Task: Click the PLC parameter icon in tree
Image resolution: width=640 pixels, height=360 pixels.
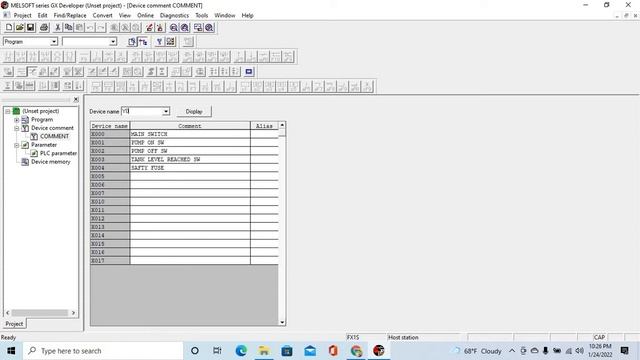Action: [34, 153]
